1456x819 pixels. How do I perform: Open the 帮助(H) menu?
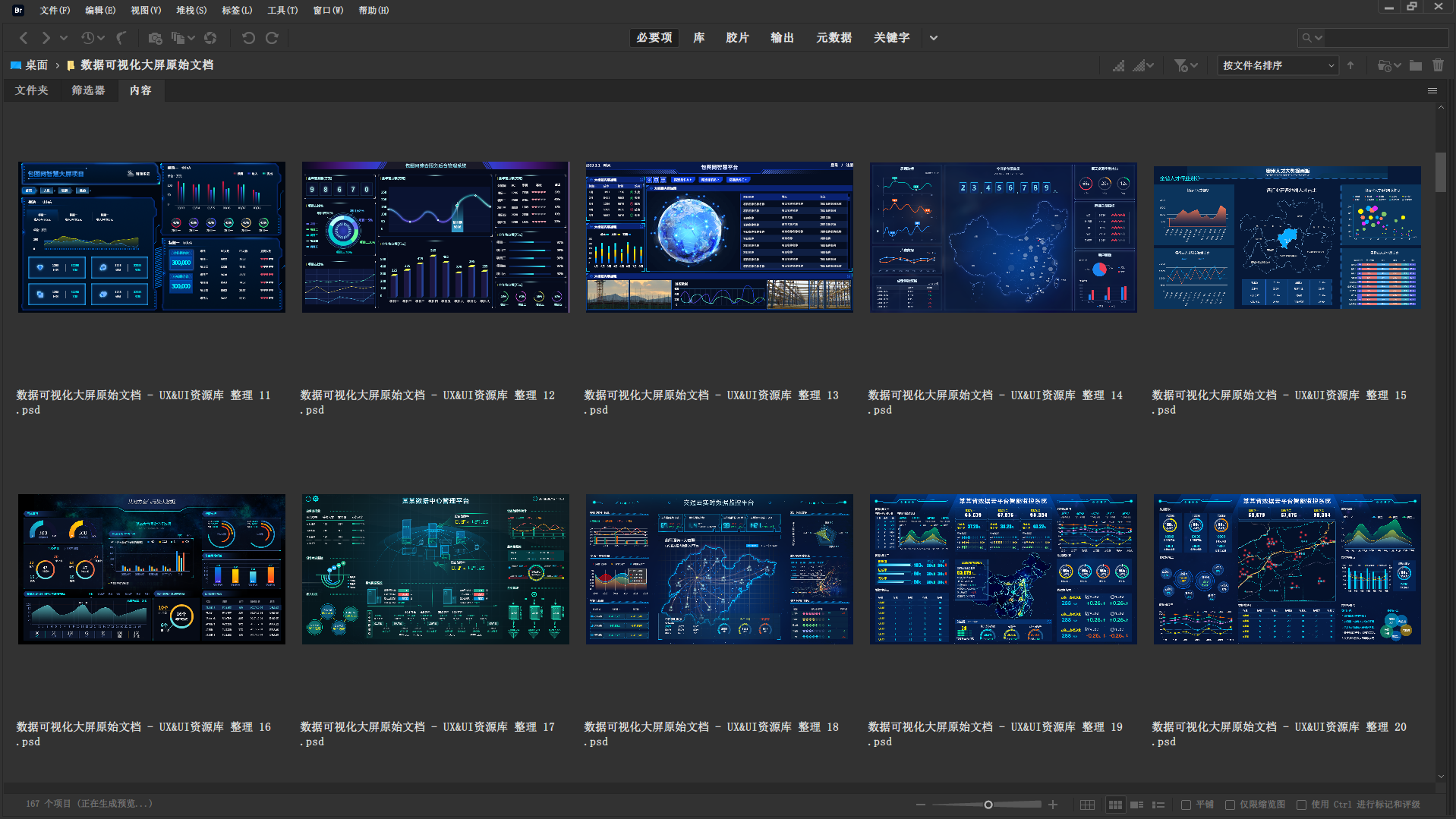click(x=373, y=11)
